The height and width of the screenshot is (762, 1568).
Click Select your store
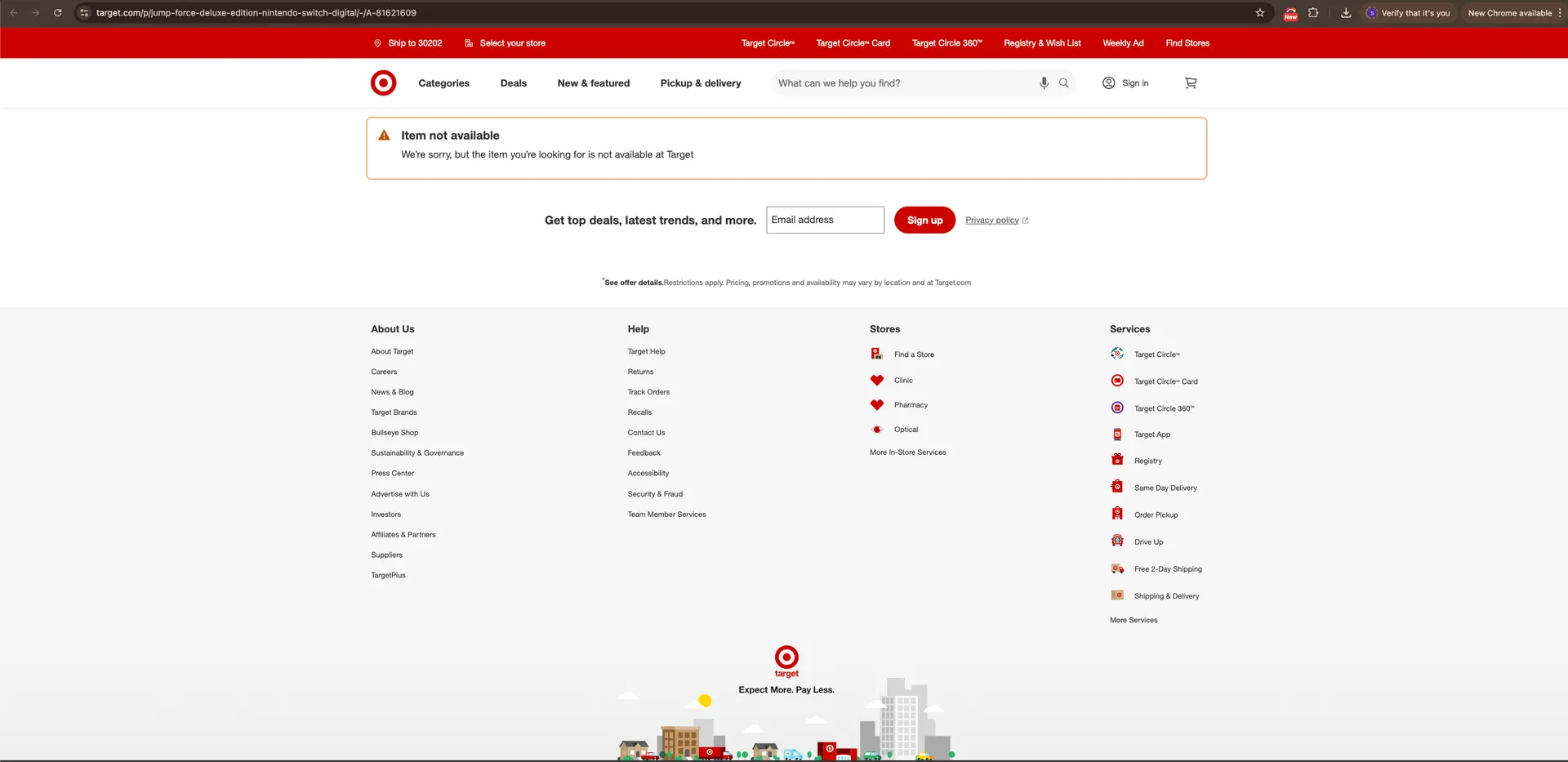[505, 43]
